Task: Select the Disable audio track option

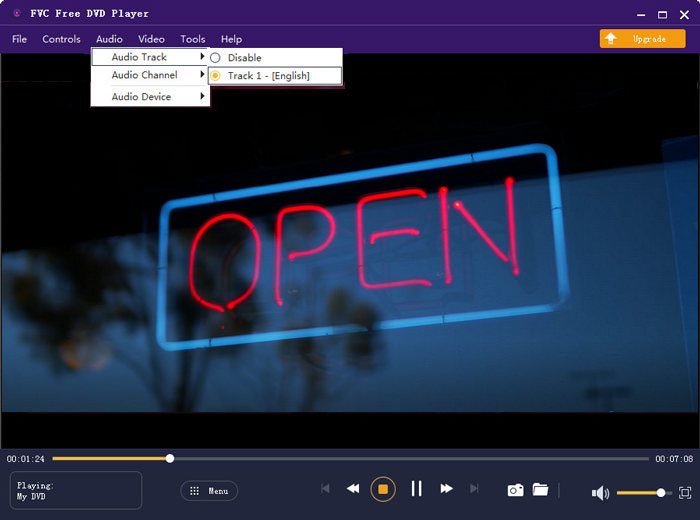Action: point(275,58)
